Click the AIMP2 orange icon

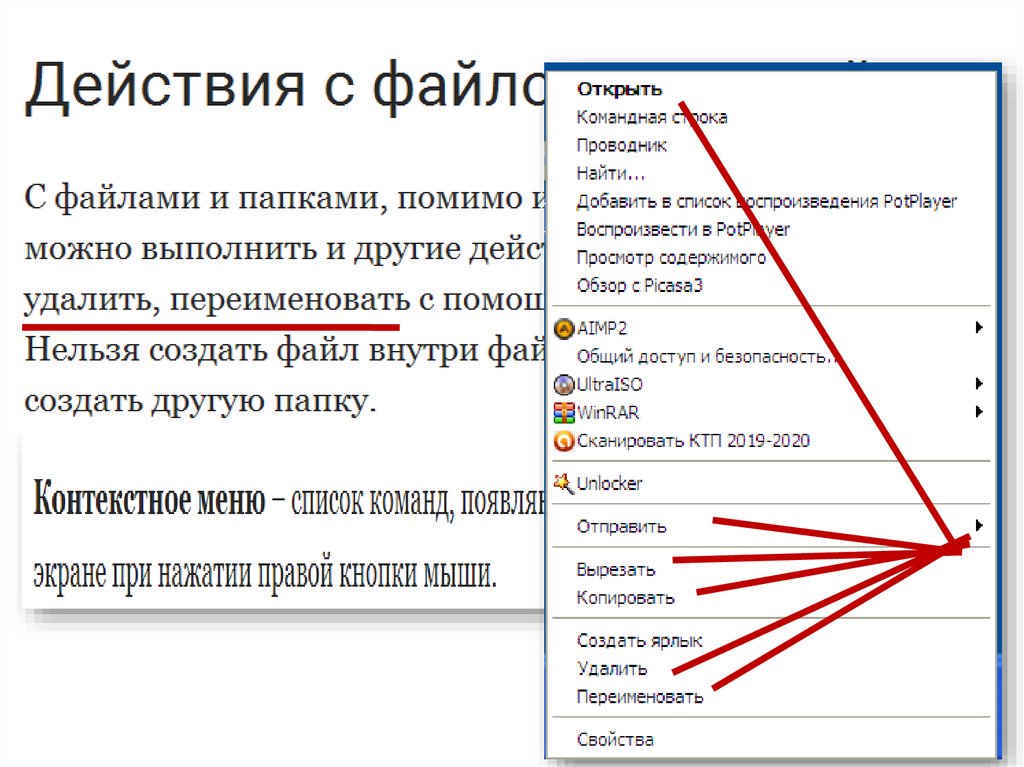(x=564, y=328)
